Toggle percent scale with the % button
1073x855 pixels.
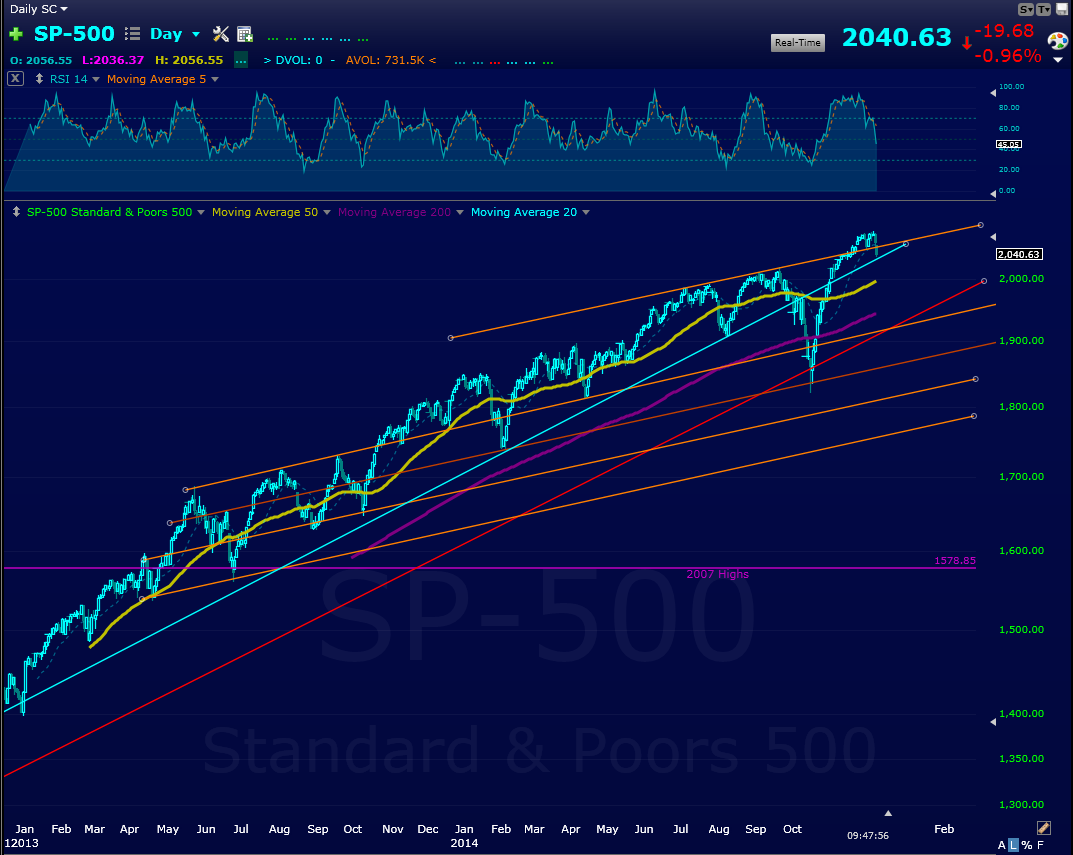1026,845
